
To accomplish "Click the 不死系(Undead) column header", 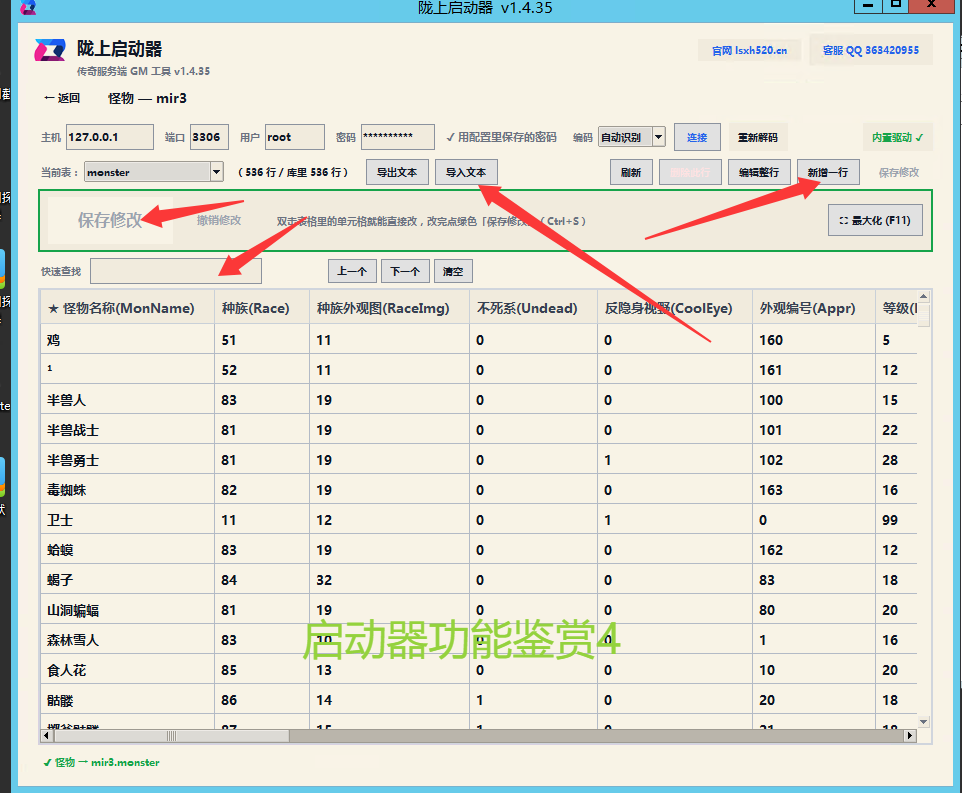I will (534, 308).
